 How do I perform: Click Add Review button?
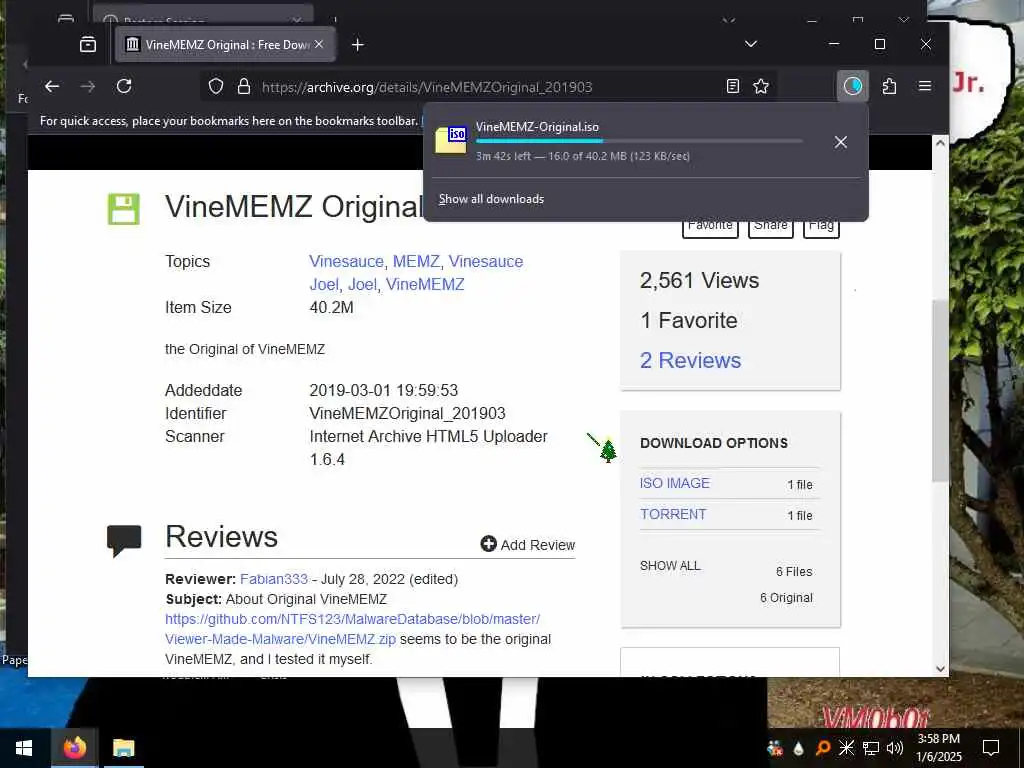[x=528, y=545]
